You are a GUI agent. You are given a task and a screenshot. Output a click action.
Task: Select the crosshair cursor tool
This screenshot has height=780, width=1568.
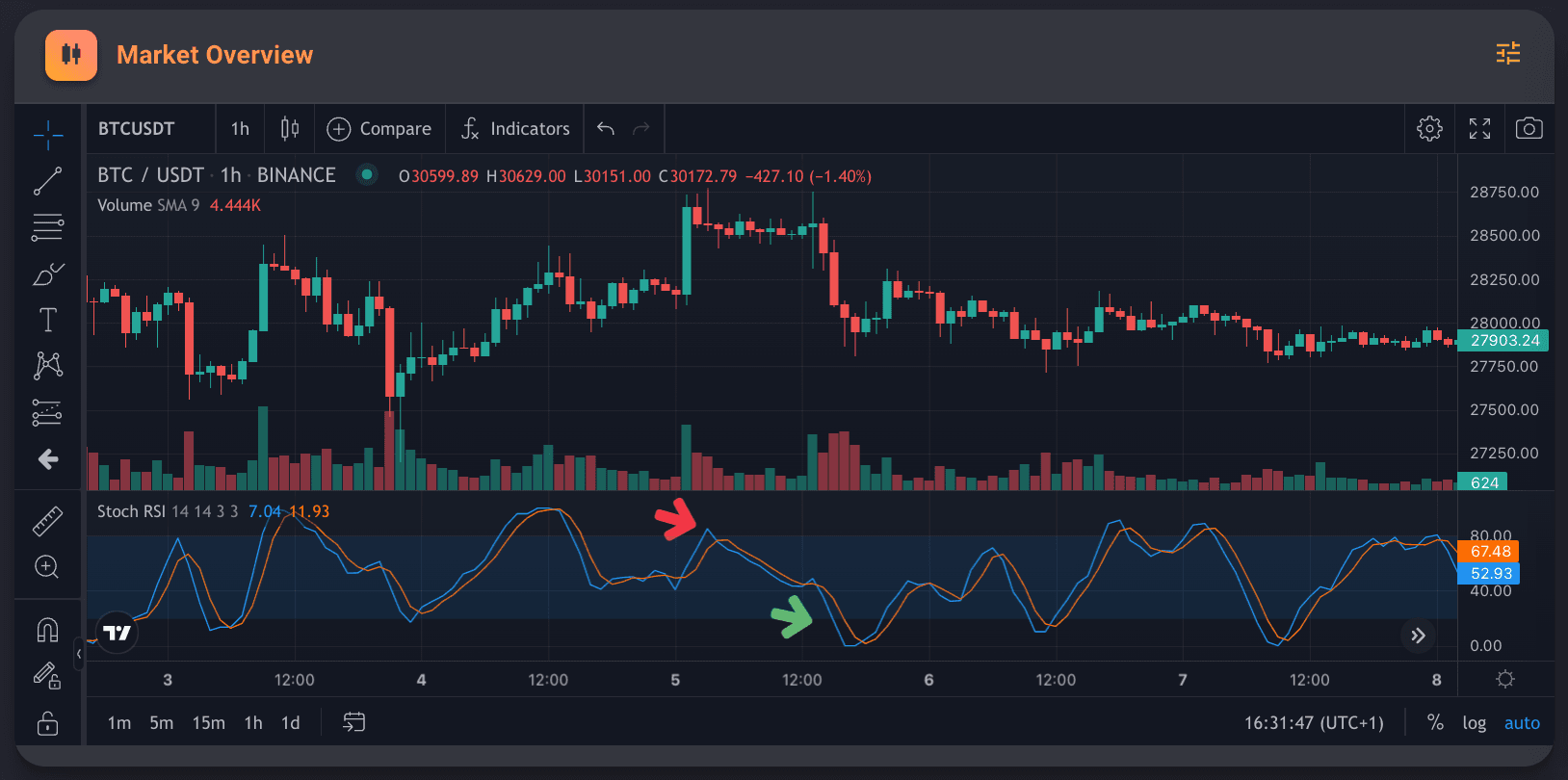tap(47, 135)
